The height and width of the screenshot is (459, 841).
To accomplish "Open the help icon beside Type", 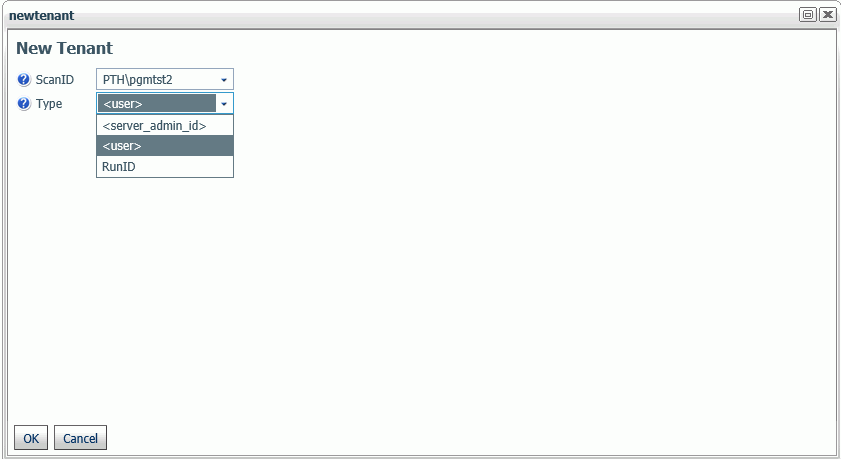I will [x=24, y=103].
